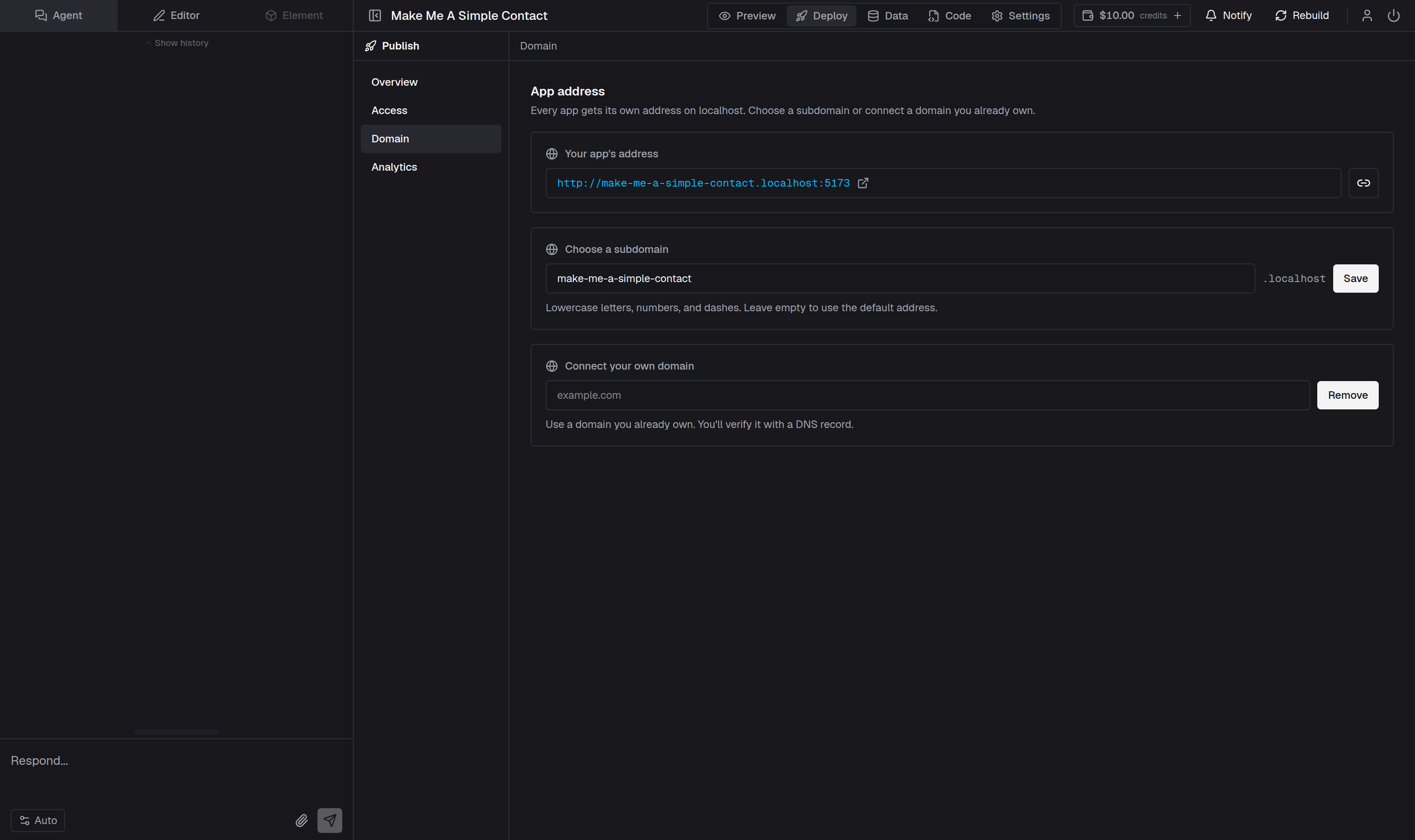Click the send message paper plane button
The width and height of the screenshot is (1415, 840).
(x=329, y=820)
